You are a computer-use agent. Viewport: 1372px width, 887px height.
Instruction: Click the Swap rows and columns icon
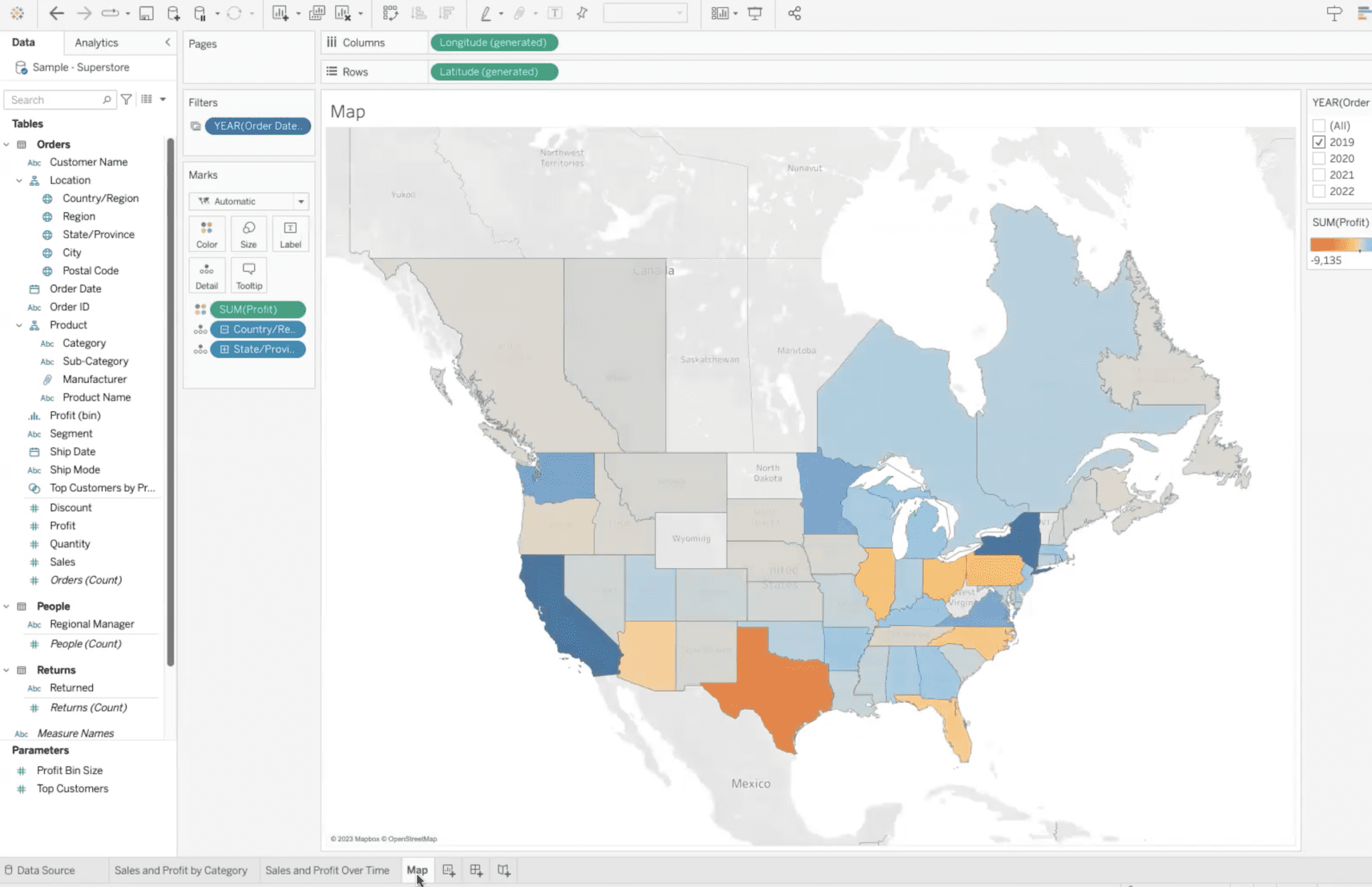click(x=391, y=13)
